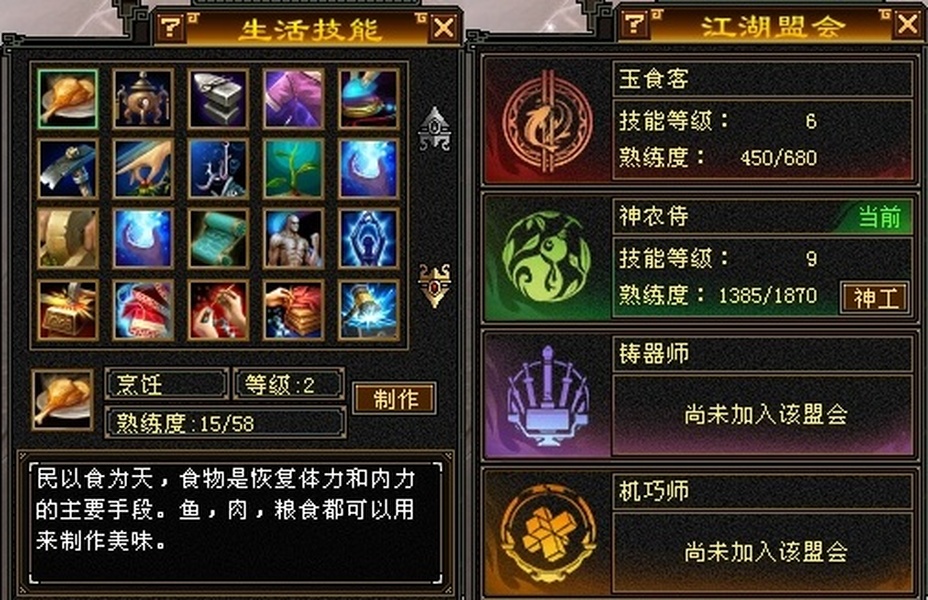
Task: Close the 生活技能 window
Action: (443, 27)
